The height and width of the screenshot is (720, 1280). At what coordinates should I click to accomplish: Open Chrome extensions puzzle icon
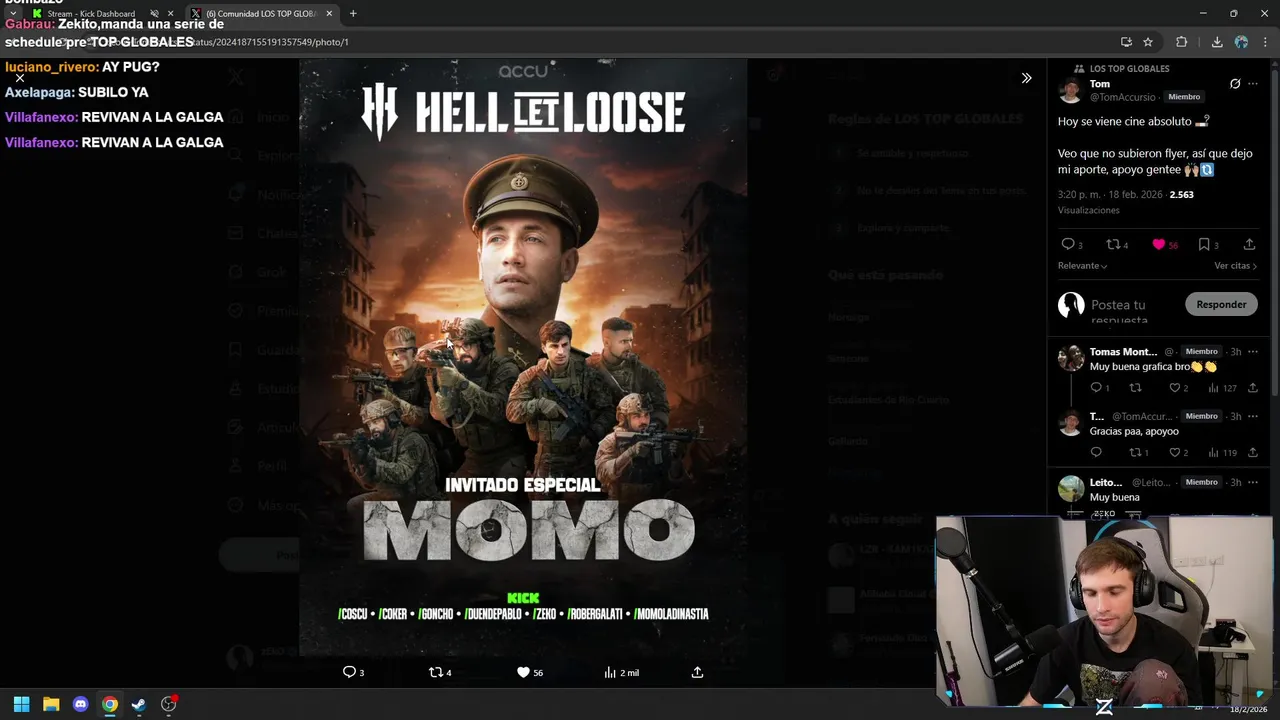[x=1182, y=42]
